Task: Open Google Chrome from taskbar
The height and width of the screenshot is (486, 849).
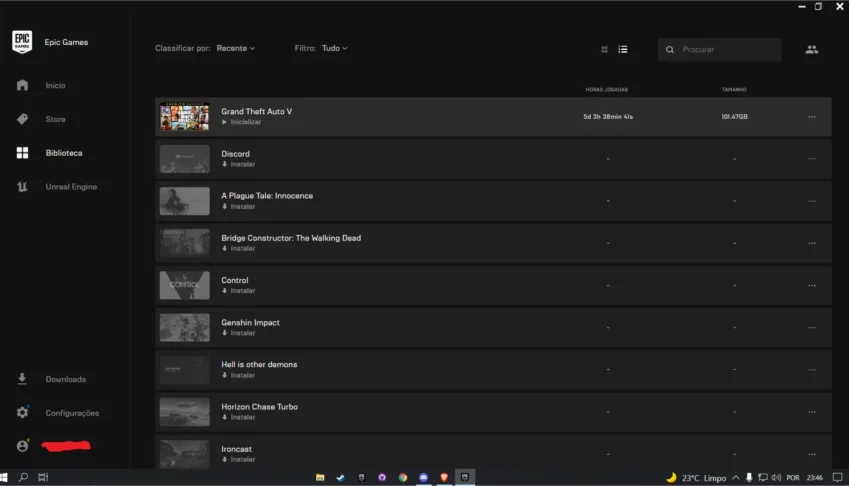Action: [403, 477]
